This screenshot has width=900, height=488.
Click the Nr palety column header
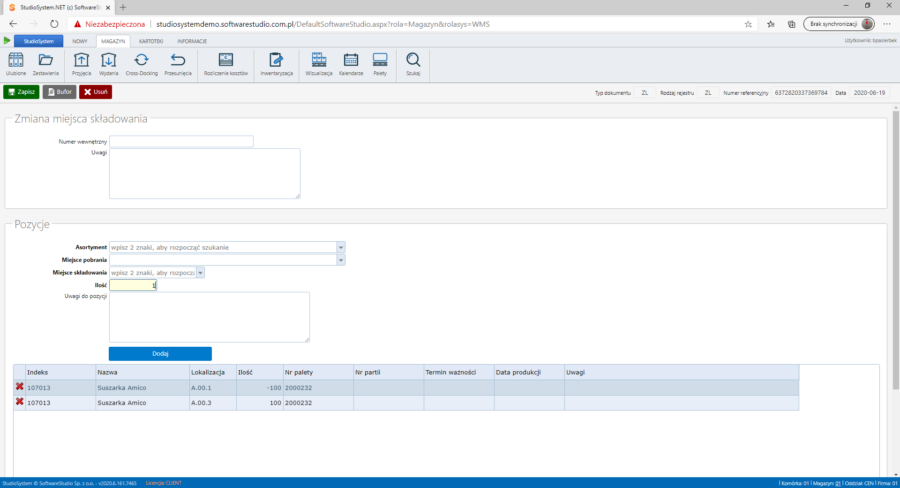coord(318,372)
